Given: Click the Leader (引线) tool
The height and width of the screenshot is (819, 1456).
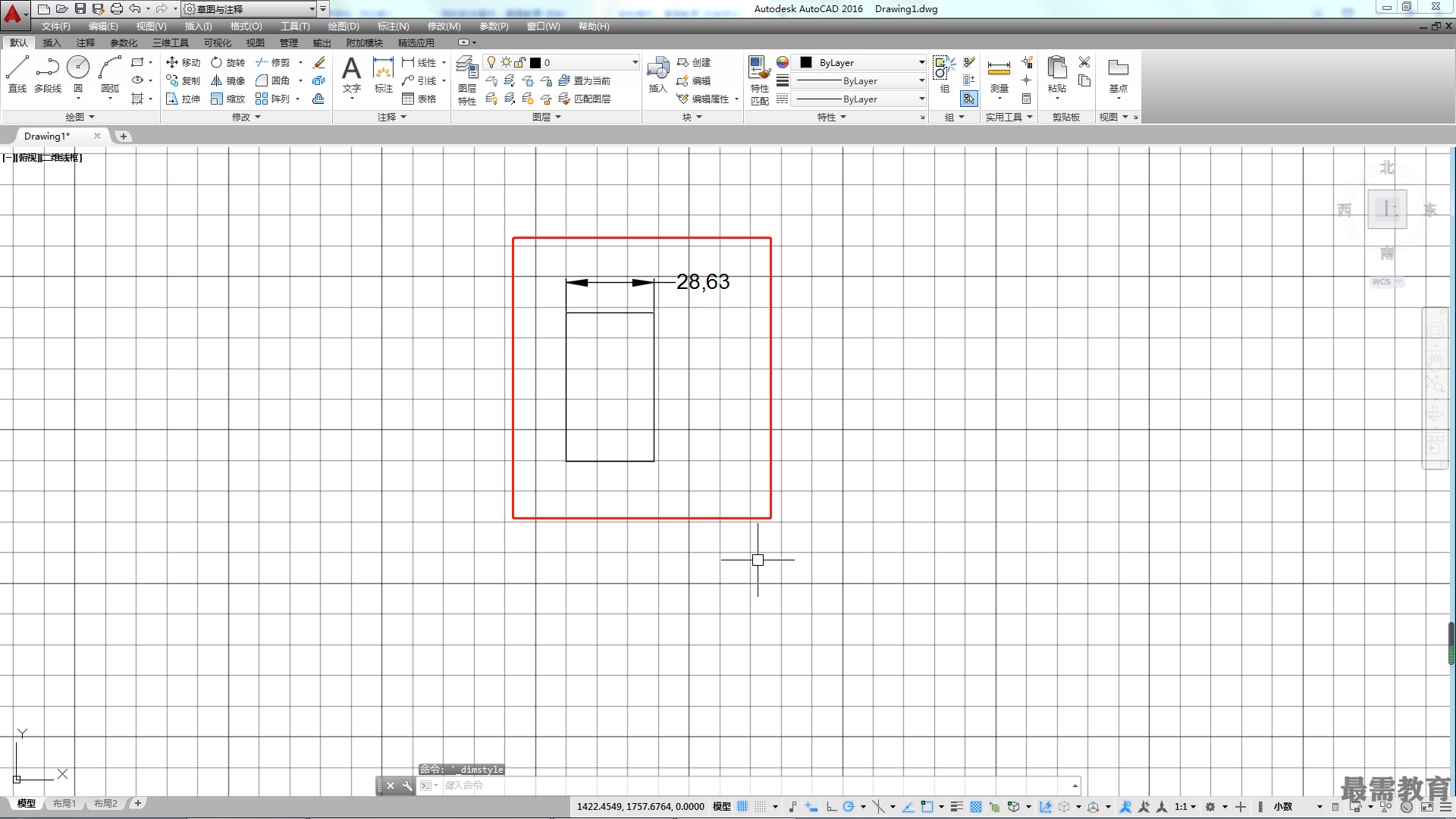Looking at the screenshot, I should pyautogui.click(x=419, y=80).
